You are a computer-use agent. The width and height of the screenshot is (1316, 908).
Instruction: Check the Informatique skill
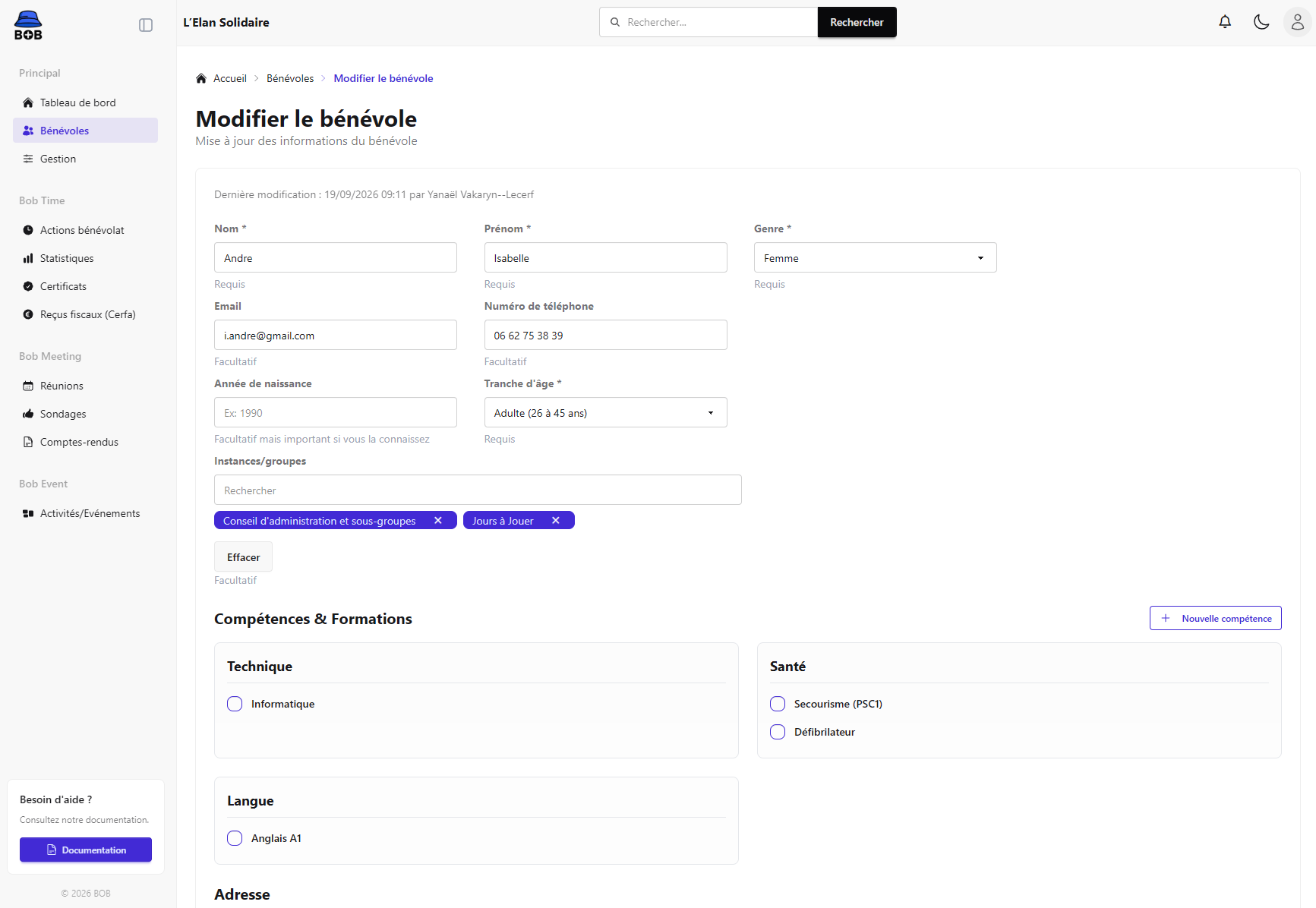pyautogui.click(x=235, y=704)
